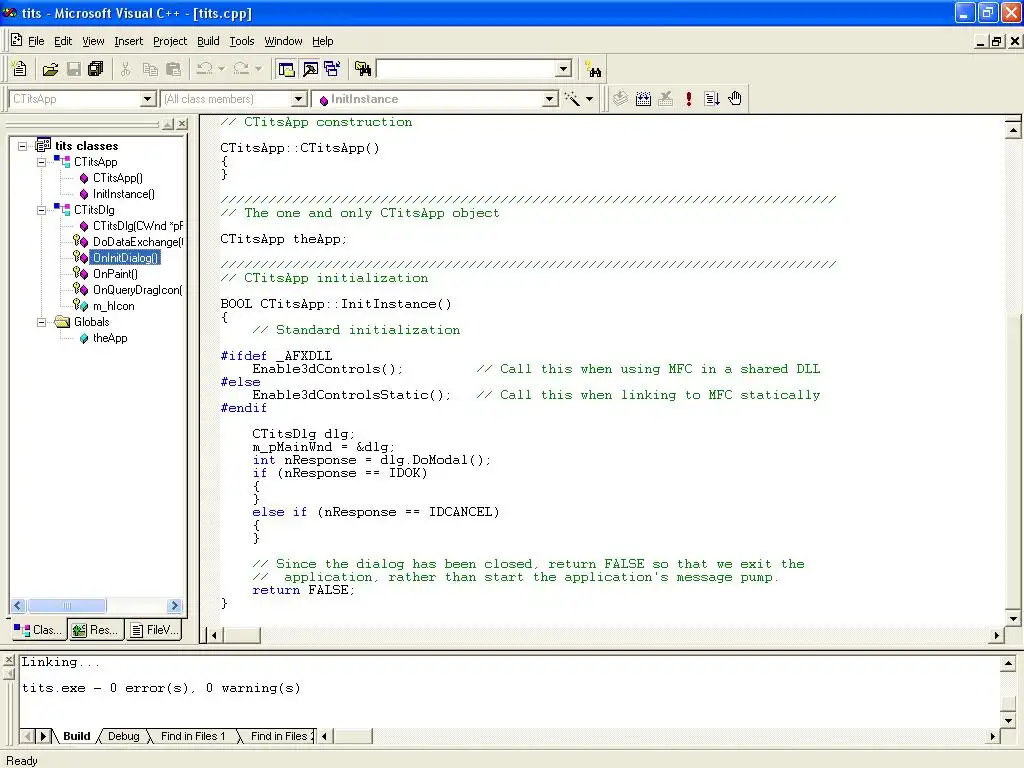Open the File menu
1024x768 pixels.
click(36, 41)
